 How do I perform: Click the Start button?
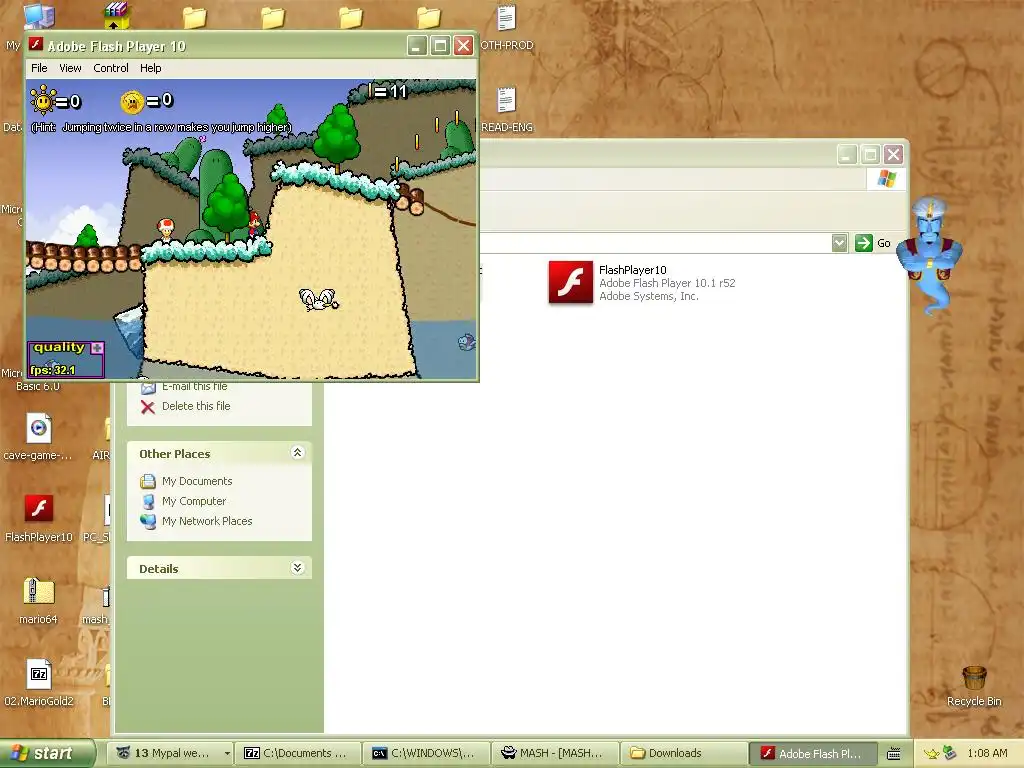48,753
